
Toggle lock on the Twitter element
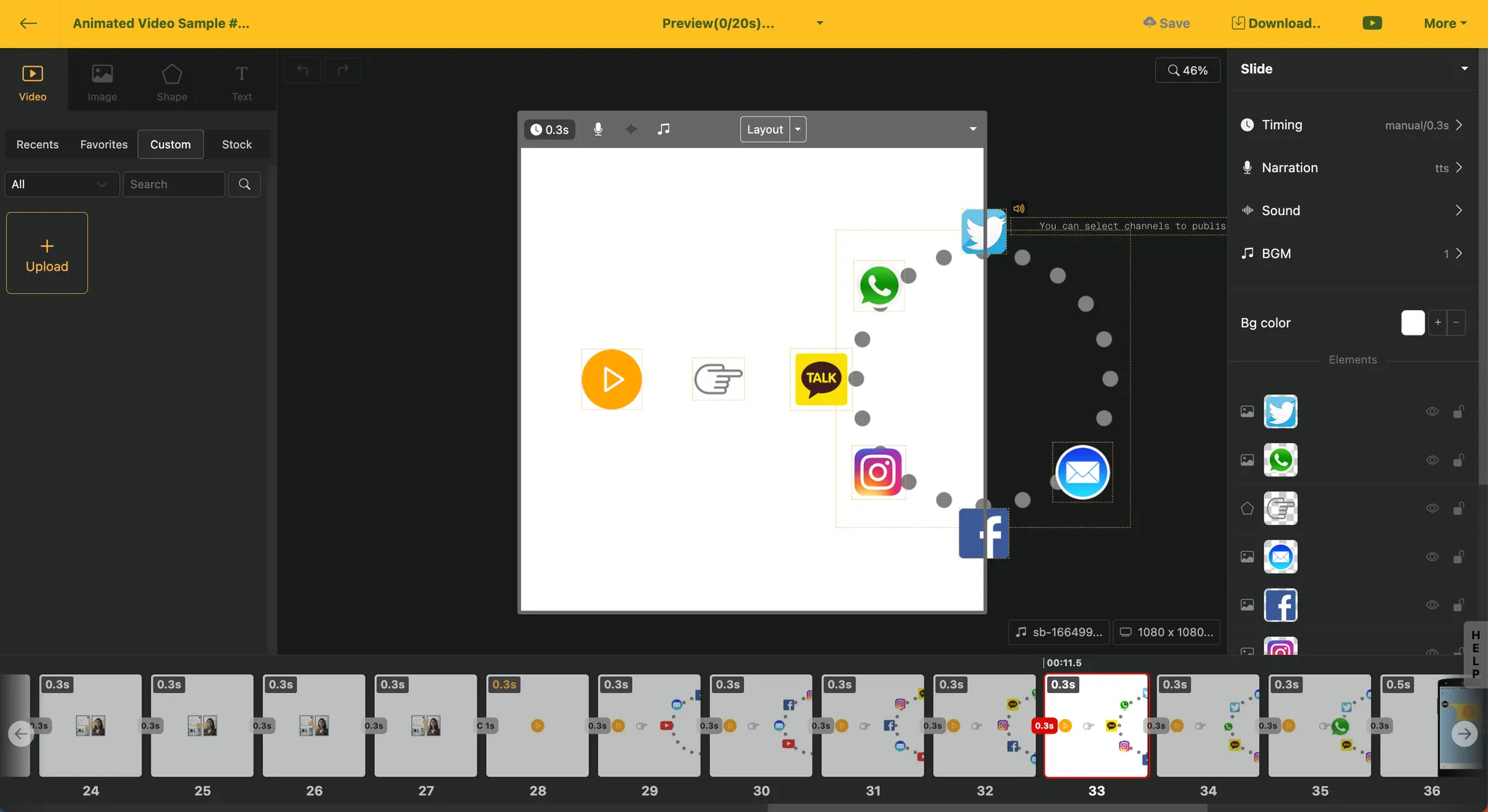coord(1458,412)
